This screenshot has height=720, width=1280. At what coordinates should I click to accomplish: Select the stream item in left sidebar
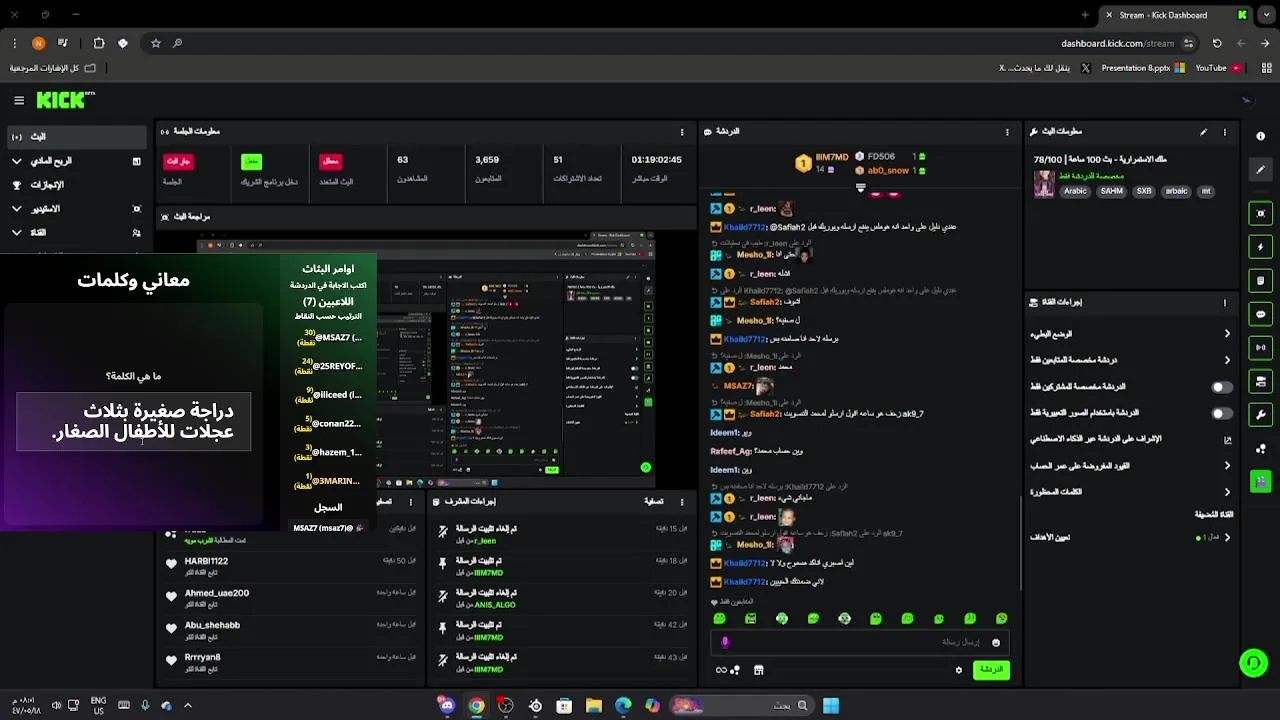(x=76, y=137)
